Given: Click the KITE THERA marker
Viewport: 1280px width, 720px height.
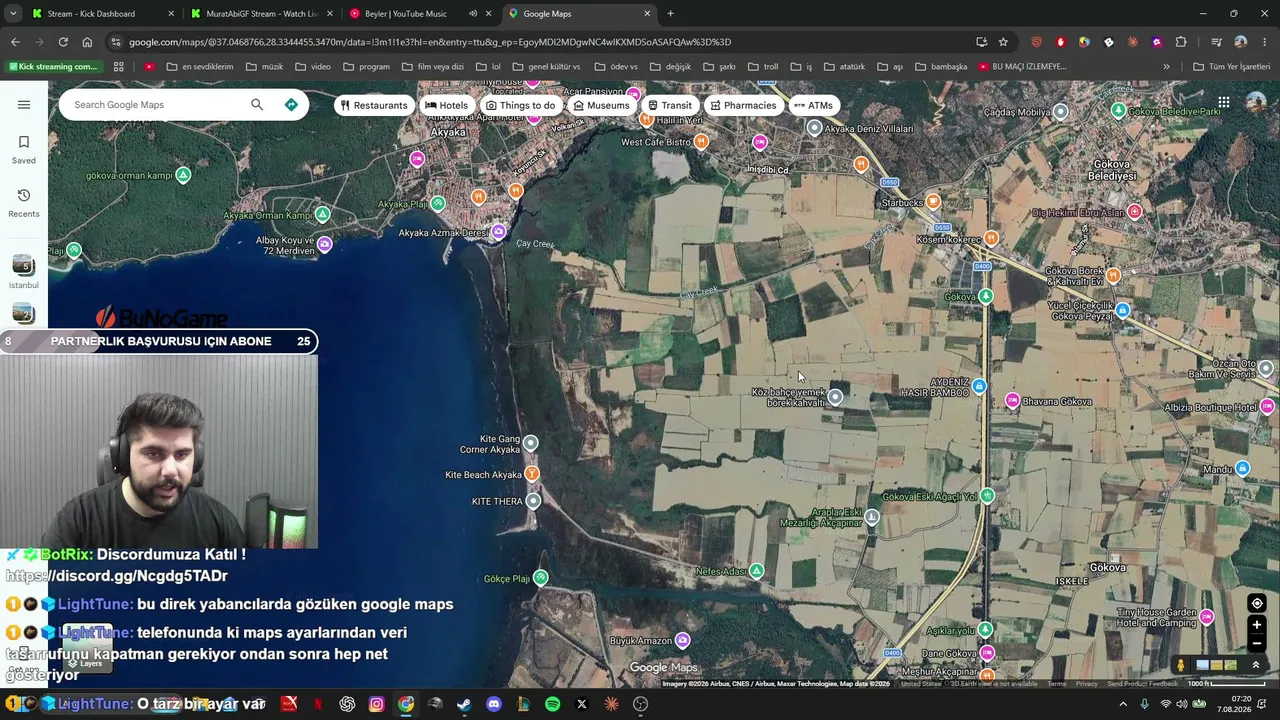Looking at the screenshot, I should [533, 501].
